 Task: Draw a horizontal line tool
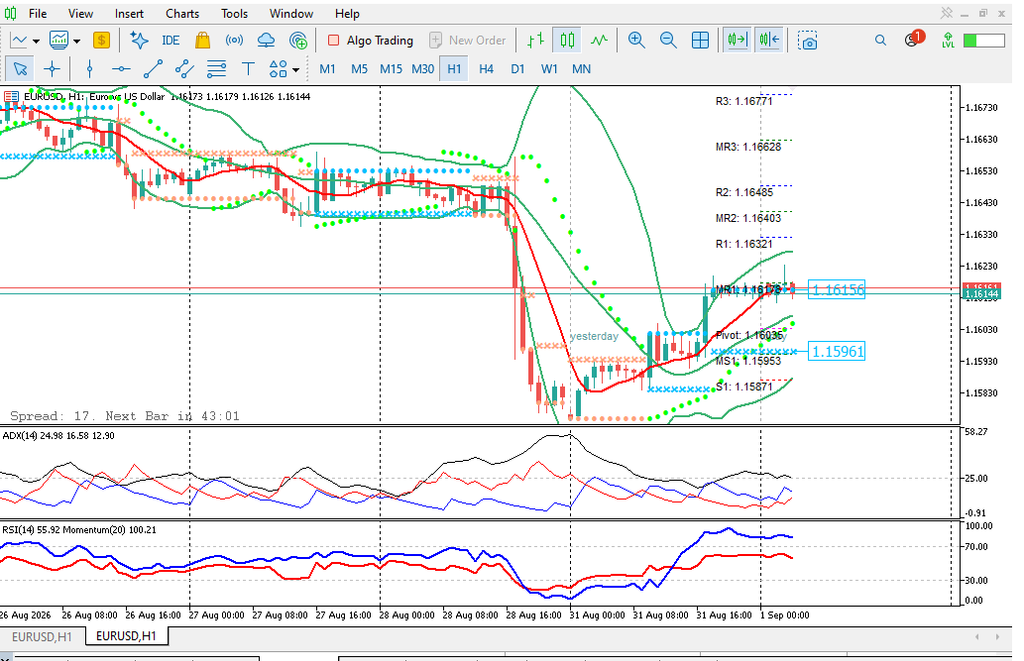(121, 69)
